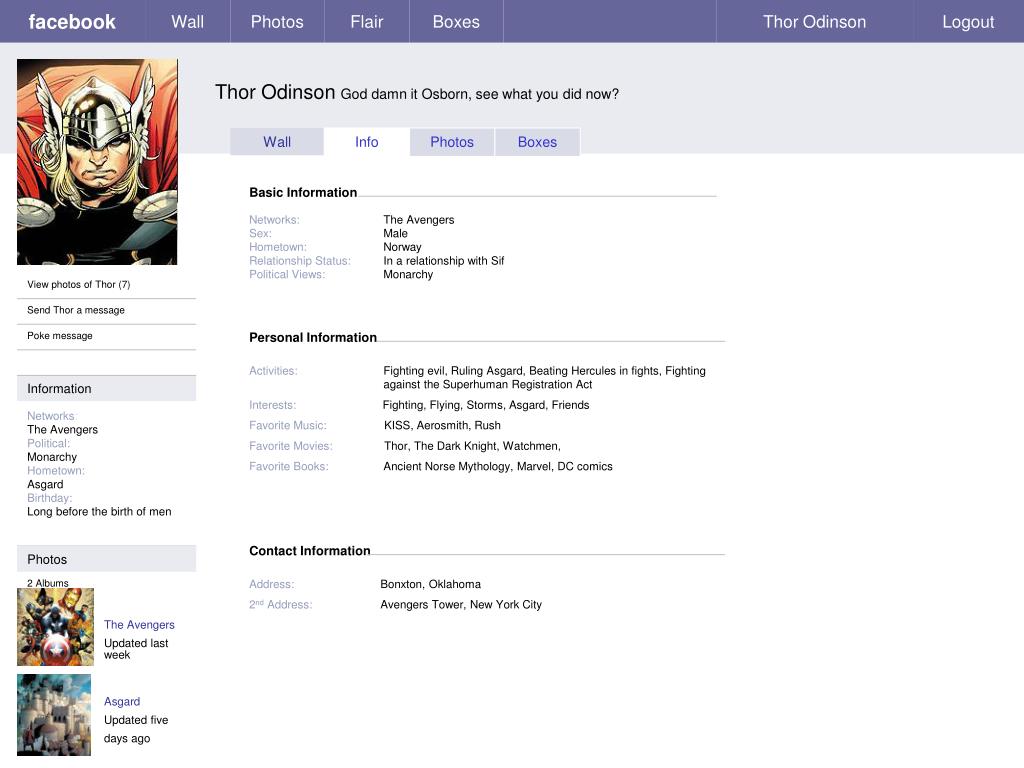The width and height of the screenshot is (1024, 768).
Task: Click View photos of Thor (7)
Action: coord(78,285)
